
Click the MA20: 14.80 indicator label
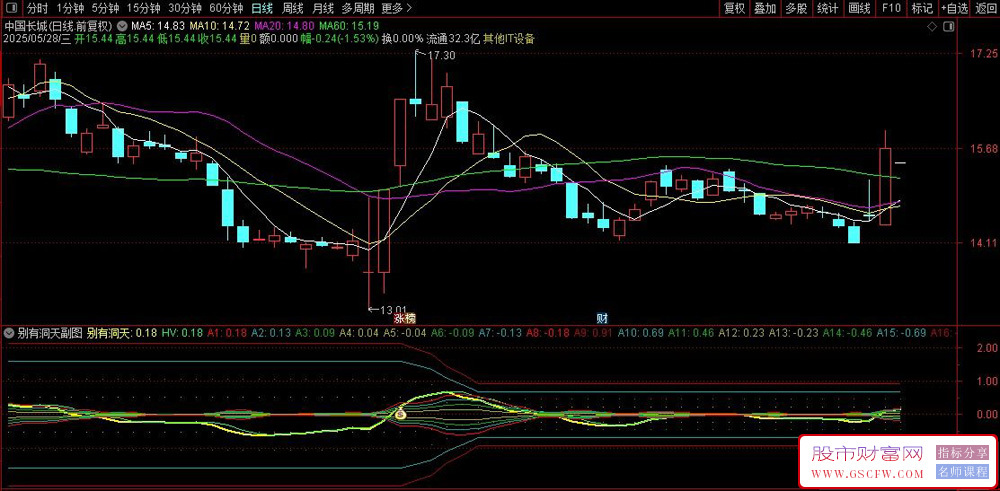[284, 27]
